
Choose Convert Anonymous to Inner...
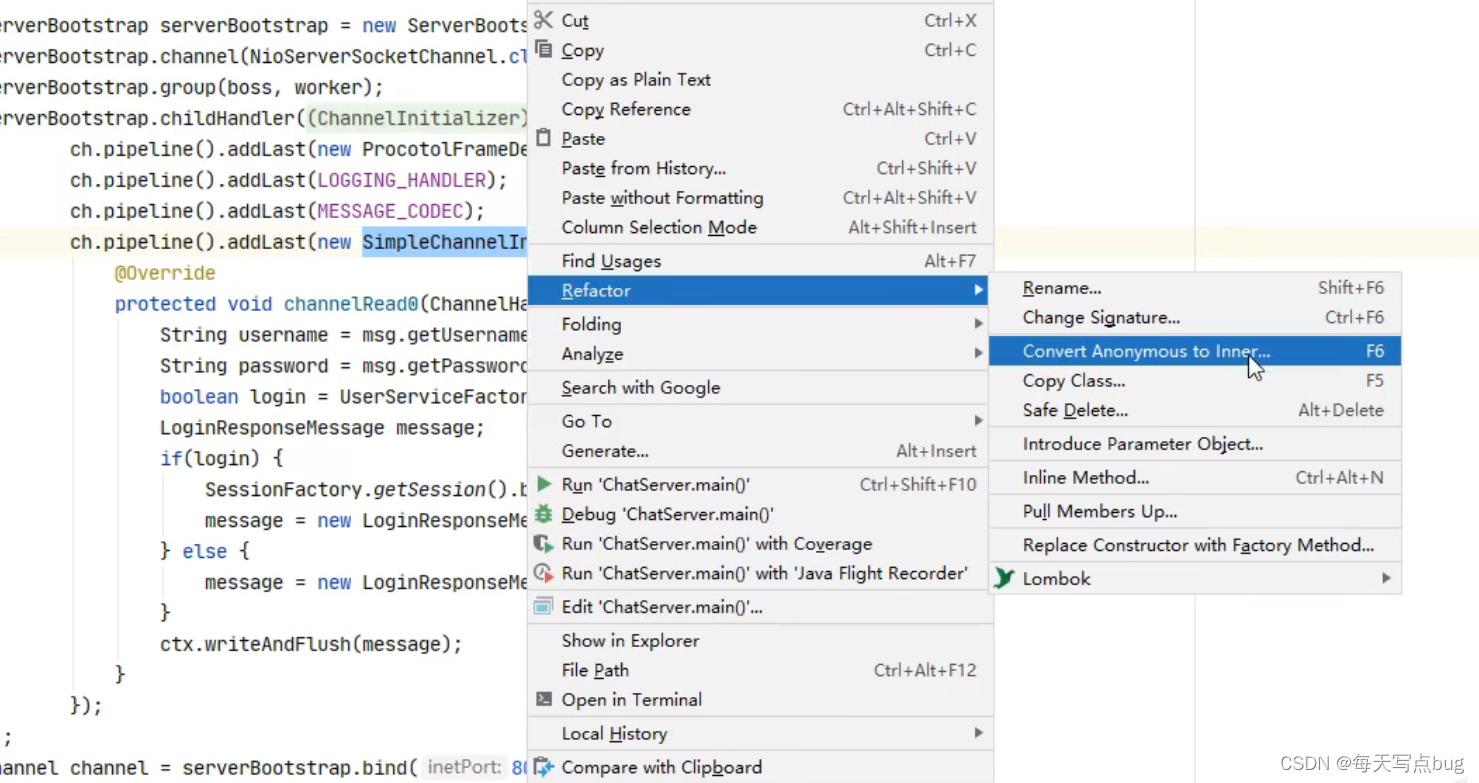pos(1195,351)
